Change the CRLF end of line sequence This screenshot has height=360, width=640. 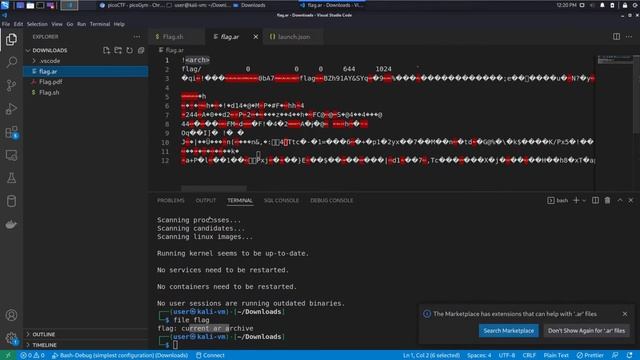tap(529, 356)
